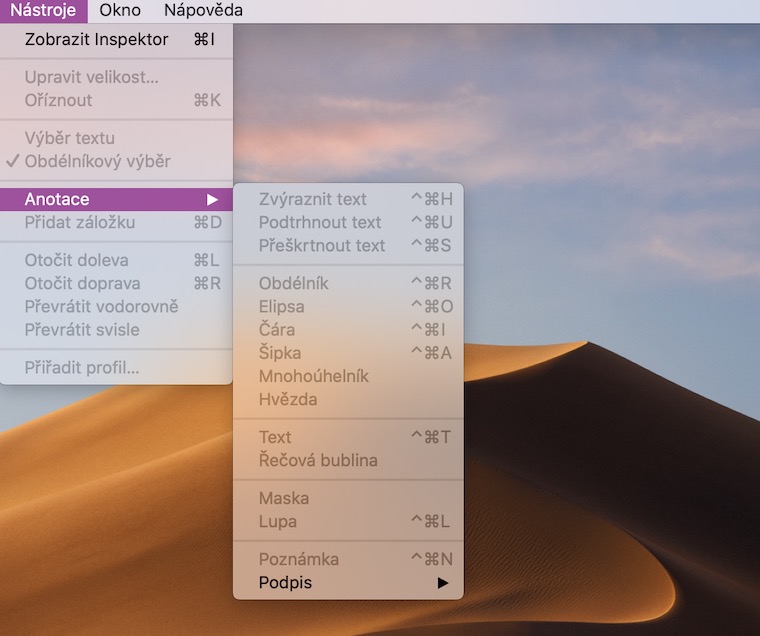760x636 pixels.
Task: Open the Okno menu
Action: point(120,10)
